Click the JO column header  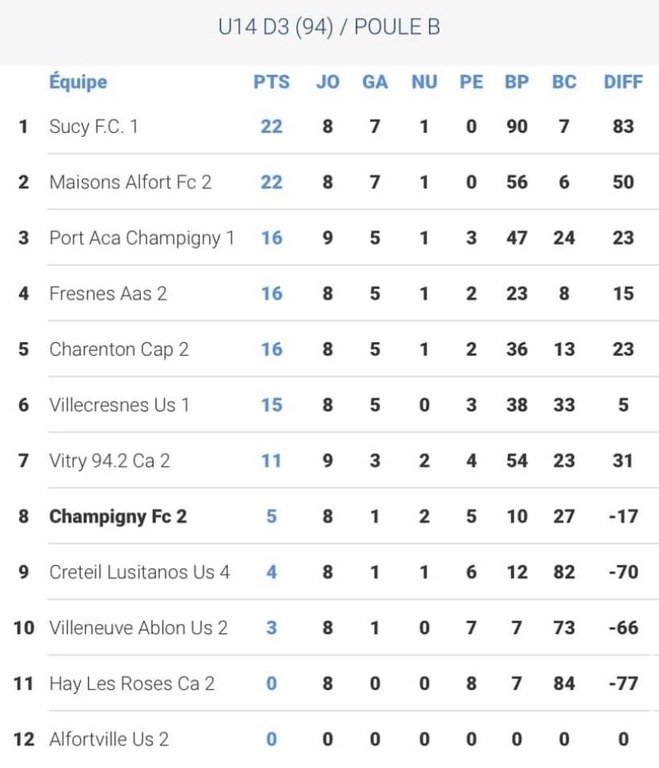(x=327, y=82)
